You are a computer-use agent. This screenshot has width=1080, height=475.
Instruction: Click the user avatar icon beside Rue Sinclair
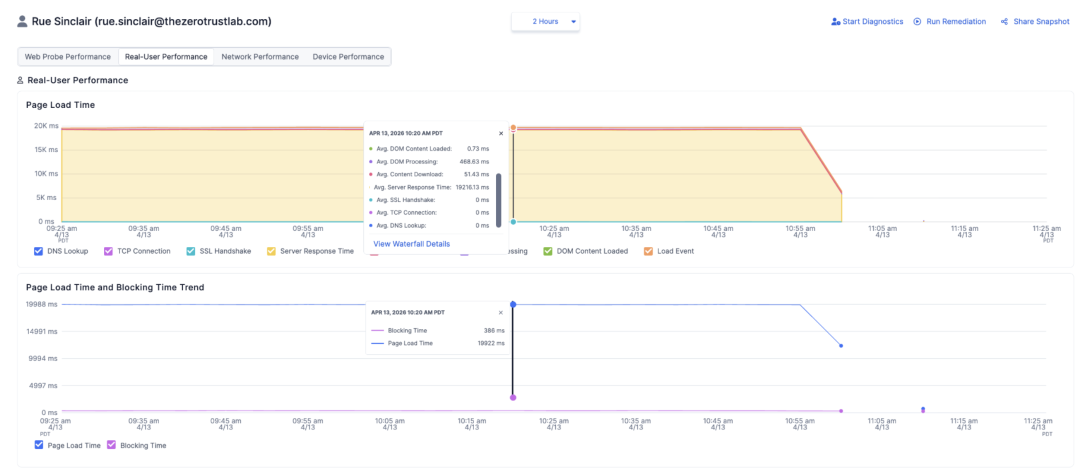click(22, 21)
